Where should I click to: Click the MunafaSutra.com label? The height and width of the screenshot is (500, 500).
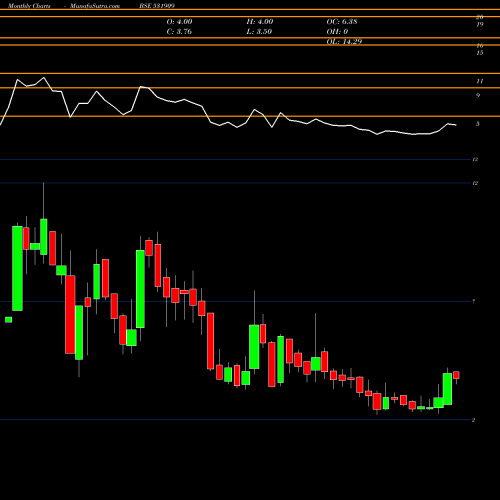(x=95, y=6)
